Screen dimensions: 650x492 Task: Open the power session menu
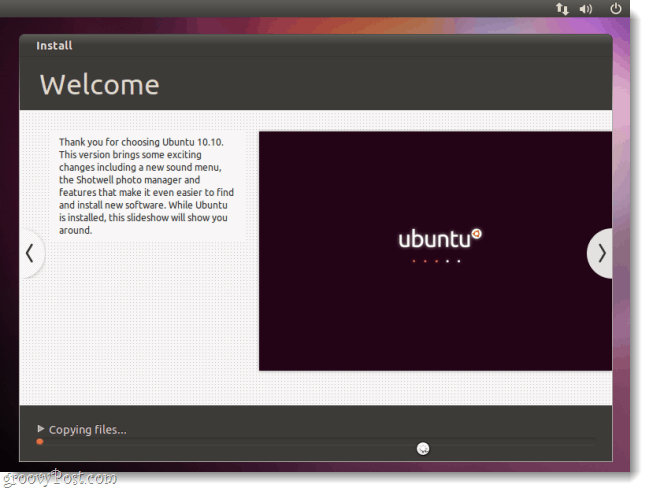(616, 8)
